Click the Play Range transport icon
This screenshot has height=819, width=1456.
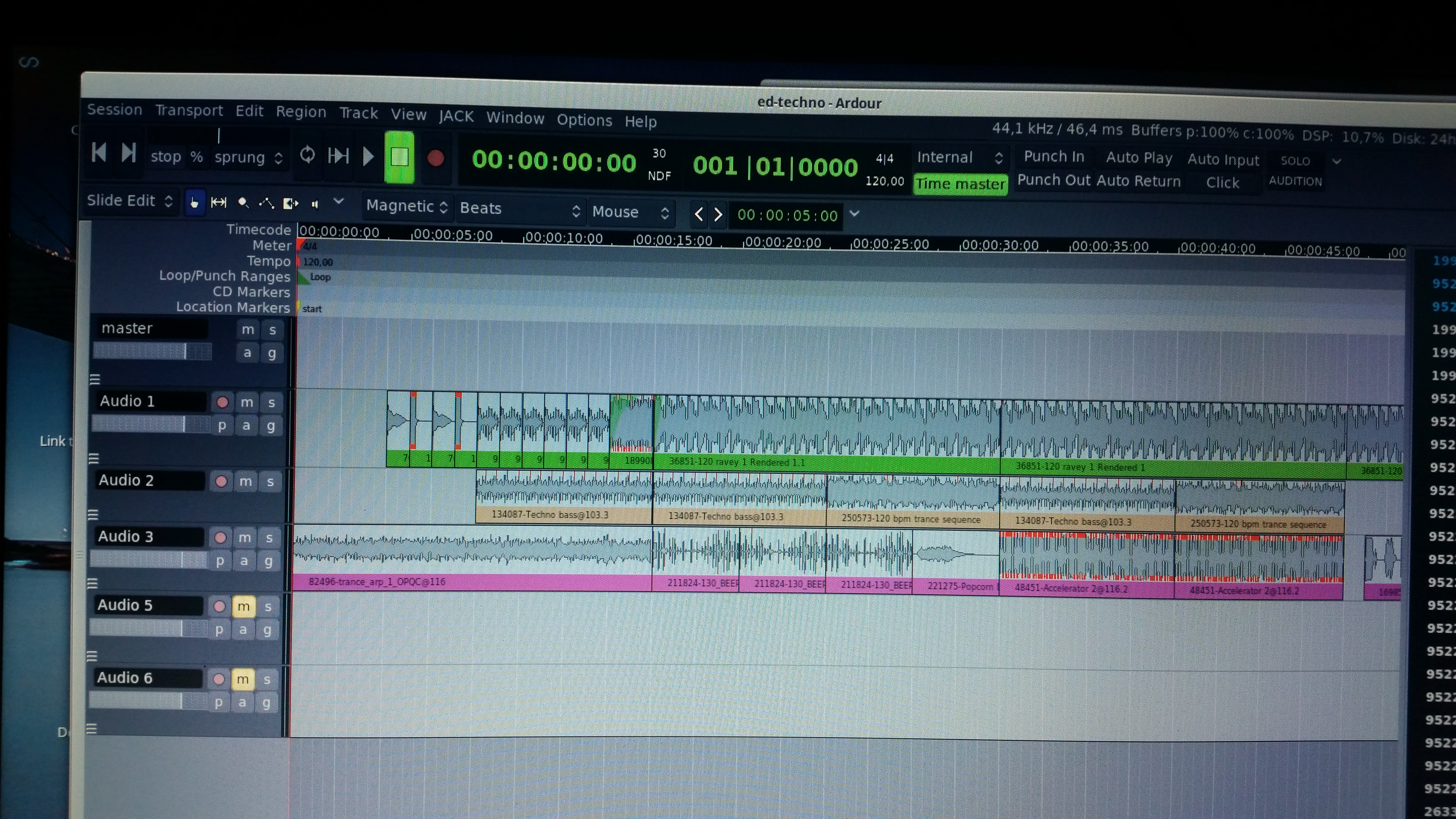click(x=338, y=155)
